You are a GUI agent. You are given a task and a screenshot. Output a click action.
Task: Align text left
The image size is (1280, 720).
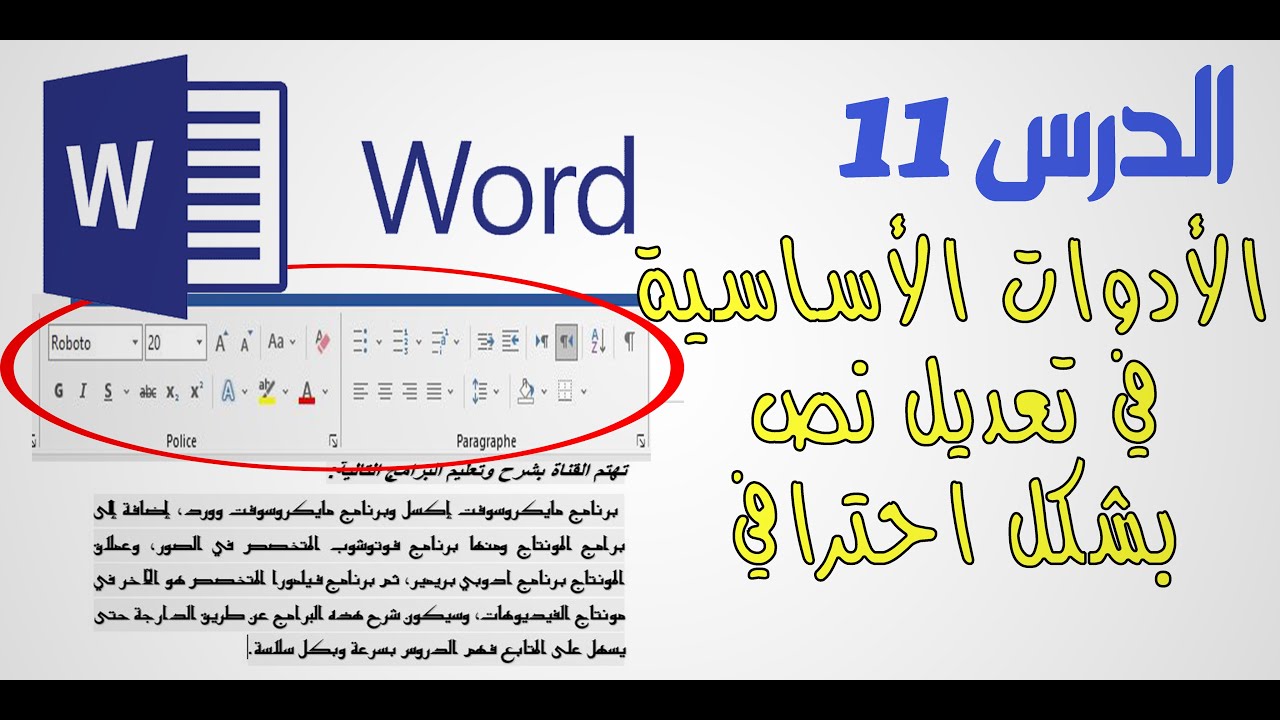point(361,391)
